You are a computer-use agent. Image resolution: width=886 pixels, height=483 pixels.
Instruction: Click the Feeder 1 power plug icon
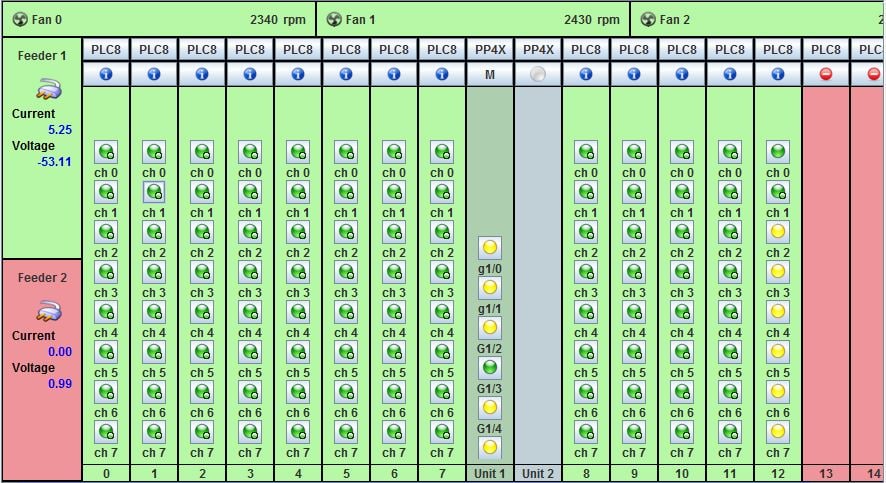49,89
